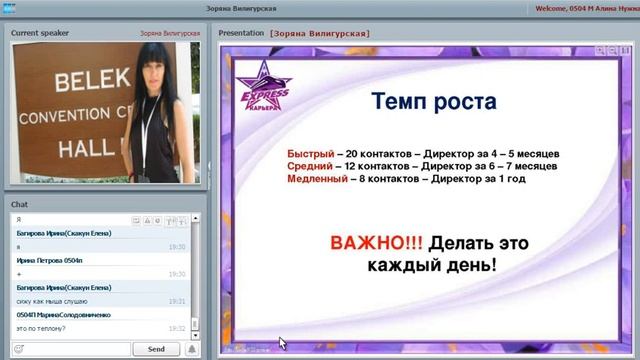Click the Current speaker panel title

[40, 33]
